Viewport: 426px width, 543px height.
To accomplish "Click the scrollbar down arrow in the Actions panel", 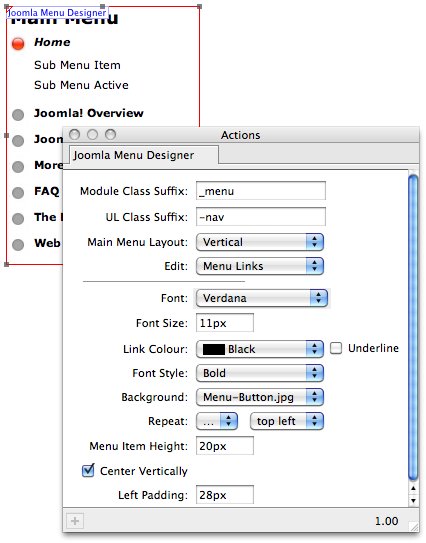I will [413, 501].
